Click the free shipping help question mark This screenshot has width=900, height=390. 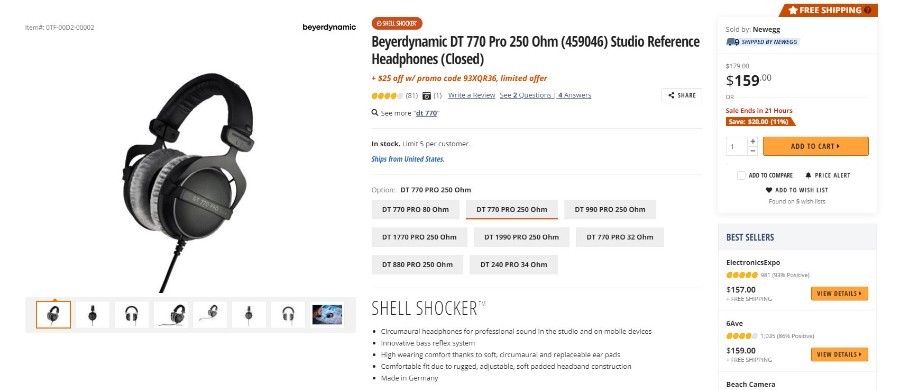[x=867, y=10]
